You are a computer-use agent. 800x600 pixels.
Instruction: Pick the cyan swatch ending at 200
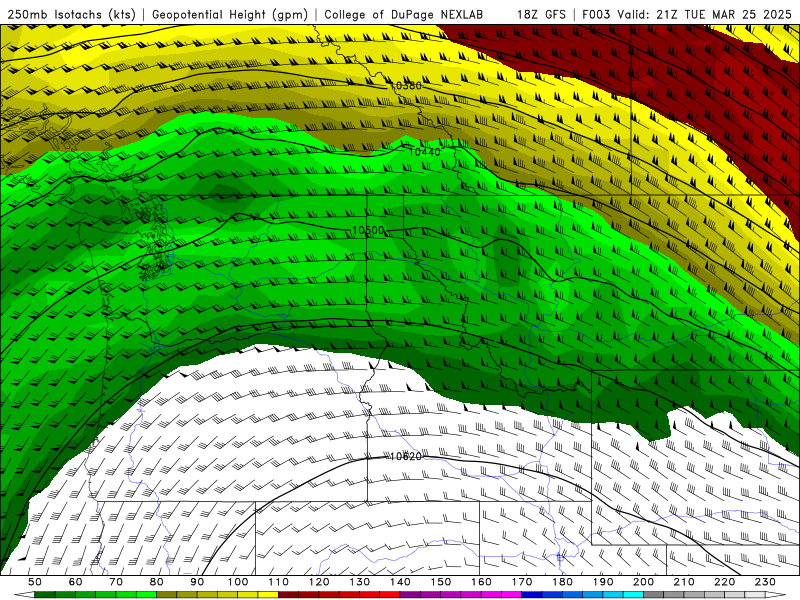tap(633, 595)
